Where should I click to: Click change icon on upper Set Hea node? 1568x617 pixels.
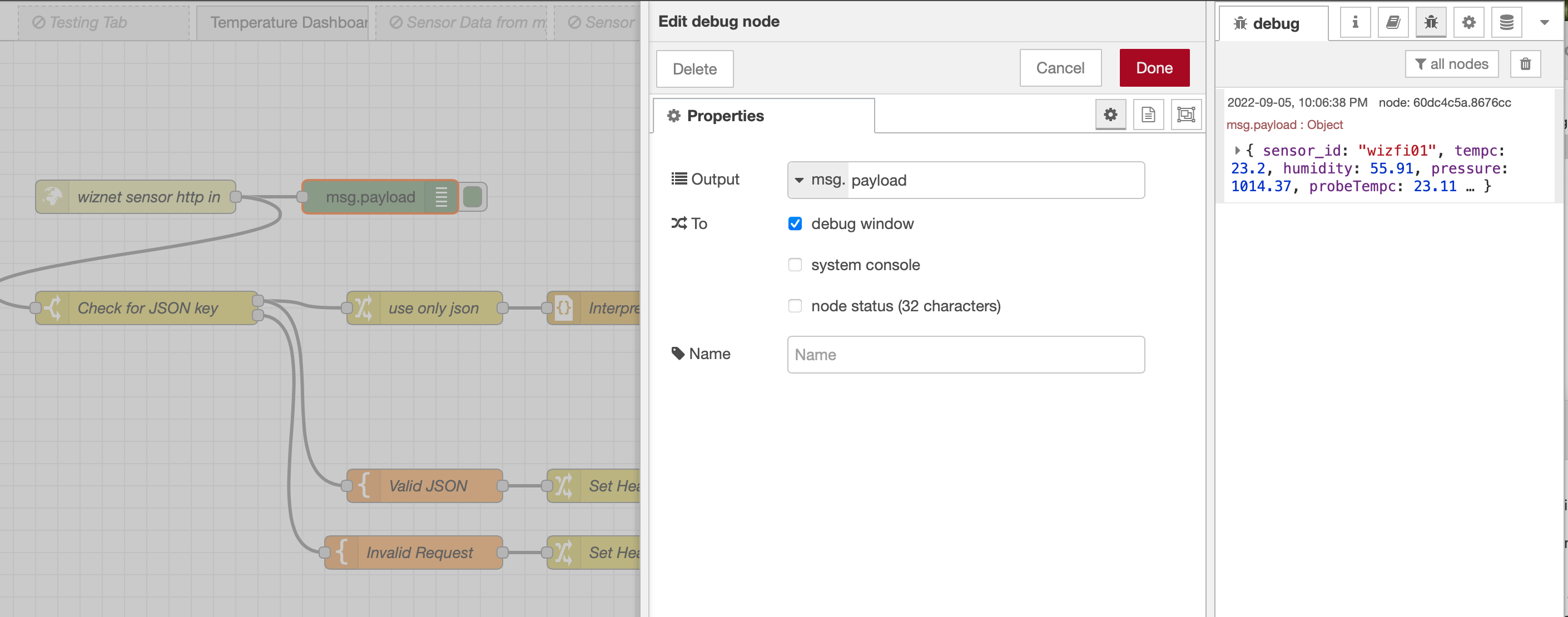[x=564, y=486]
